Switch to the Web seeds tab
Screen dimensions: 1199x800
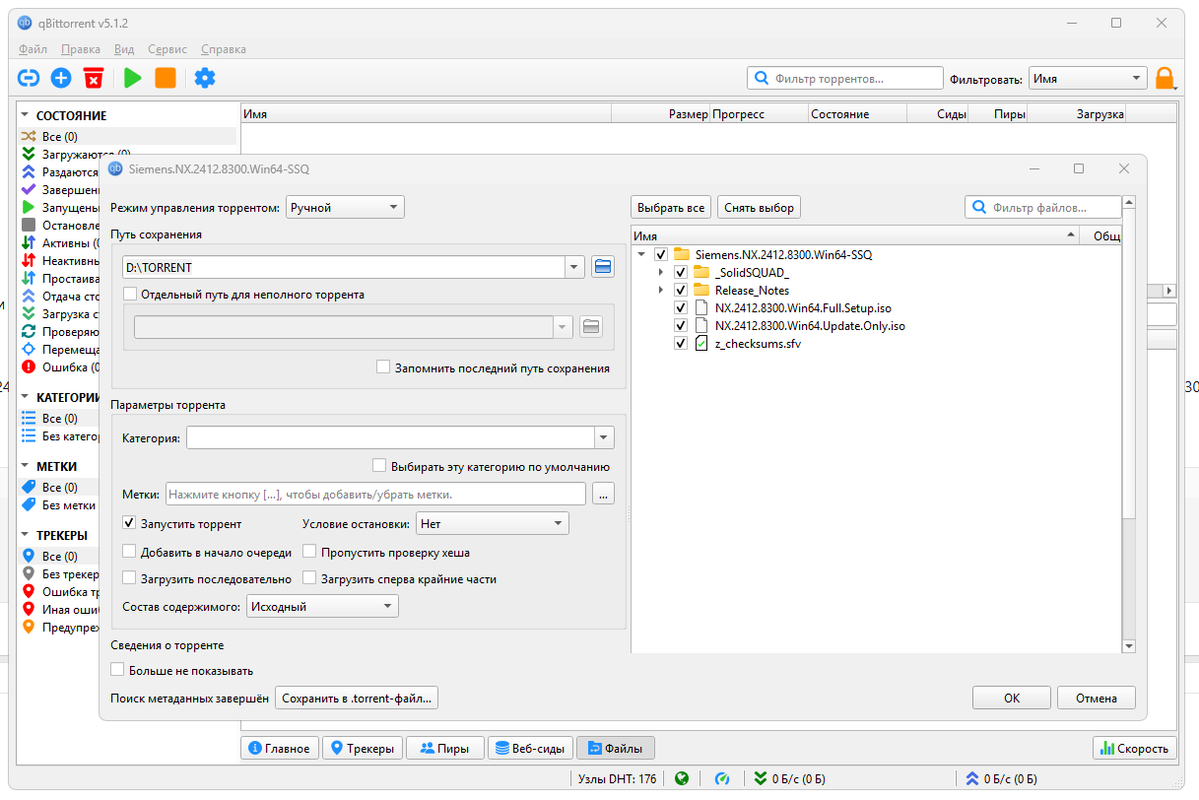[x=530, y=748]
